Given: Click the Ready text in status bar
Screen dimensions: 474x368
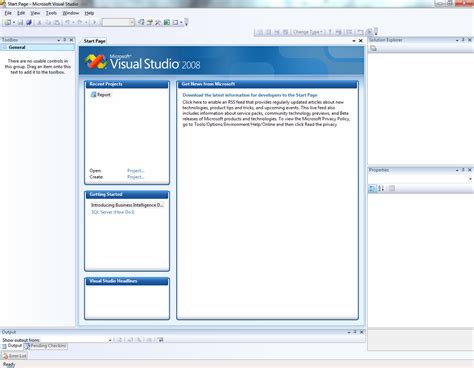Looking at the screenshot, I should click(9, 364).
